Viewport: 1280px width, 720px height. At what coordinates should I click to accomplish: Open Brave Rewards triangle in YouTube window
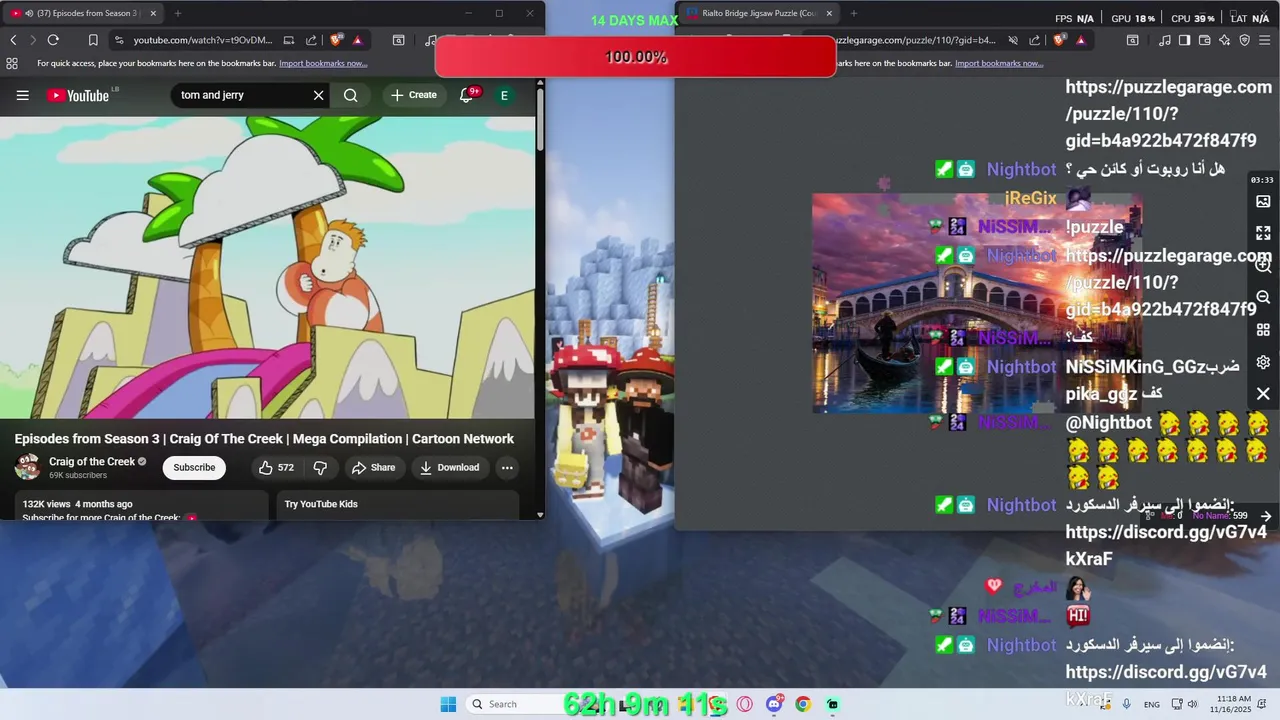pyautogui.click(x=357, y=40)
